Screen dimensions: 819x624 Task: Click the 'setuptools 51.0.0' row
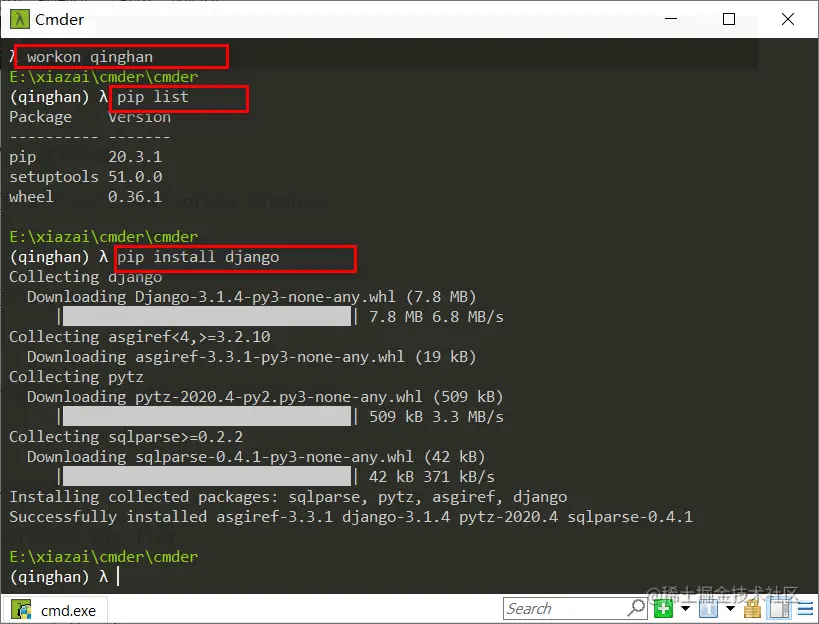pyautogui.click(x=86, y=177)
